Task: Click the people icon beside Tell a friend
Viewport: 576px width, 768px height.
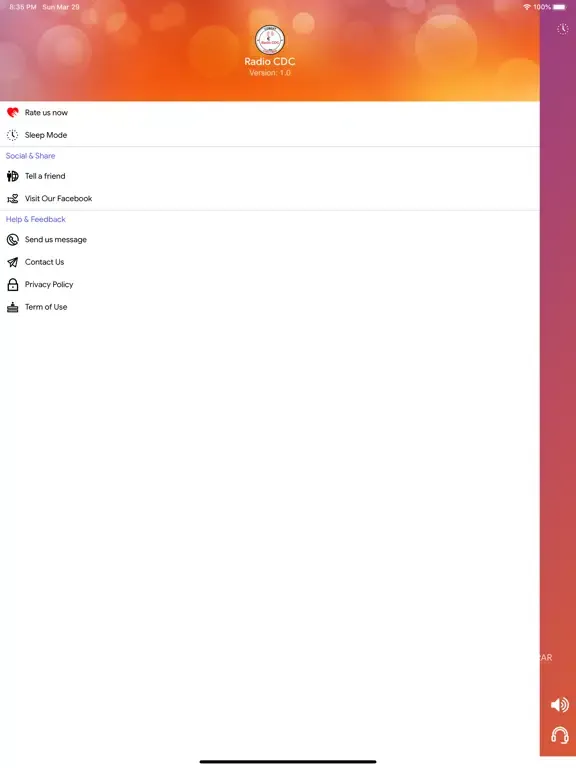Action: (13, 176)
